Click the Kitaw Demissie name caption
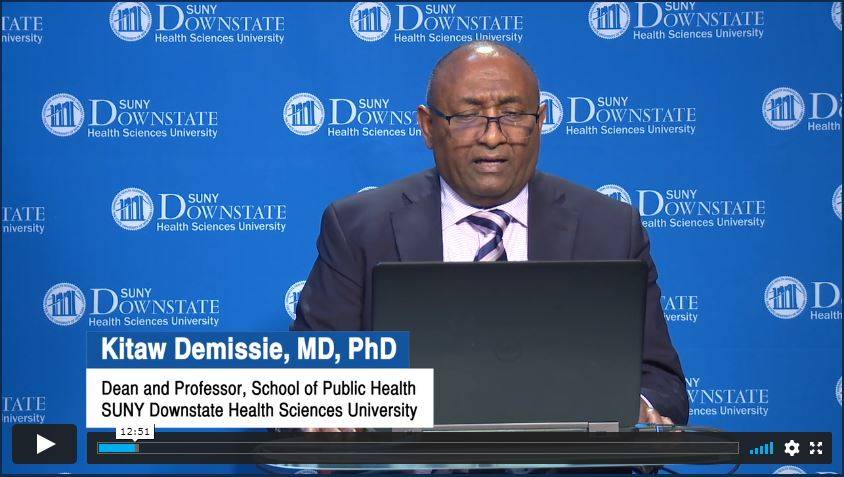Image resolution: width=844 pixels, height=477 pixels. [x=248, y=349]
